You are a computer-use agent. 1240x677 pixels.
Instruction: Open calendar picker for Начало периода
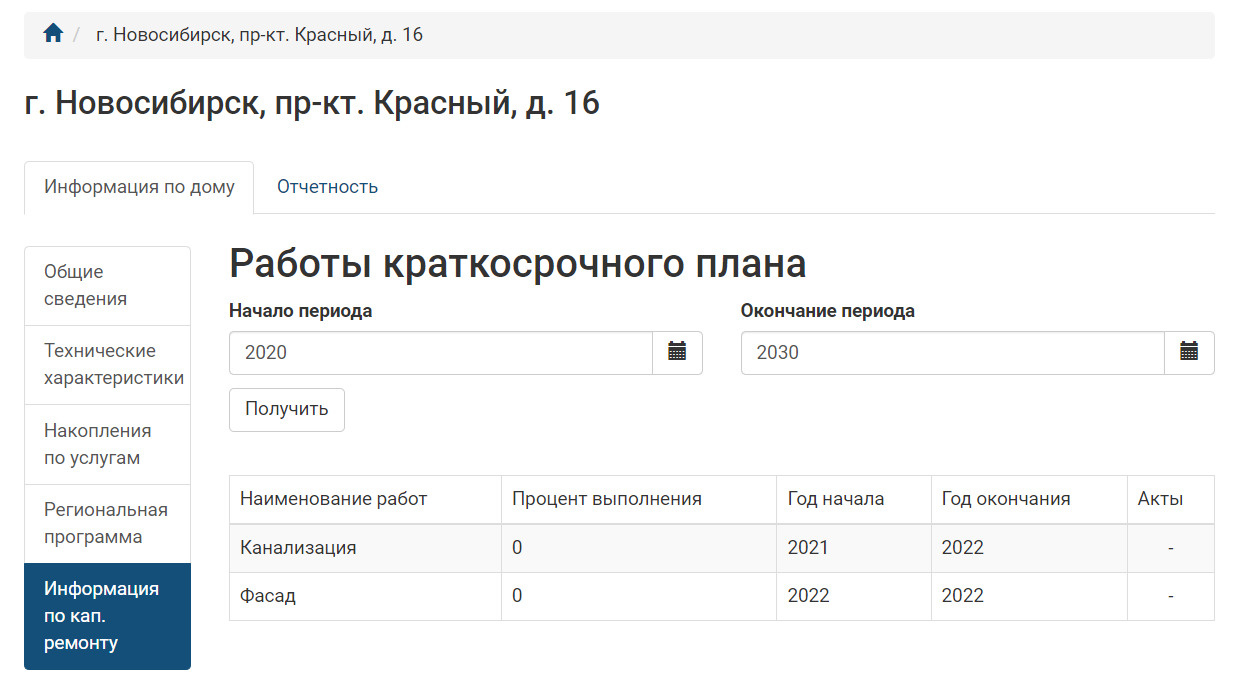click(x=677, y=352)
